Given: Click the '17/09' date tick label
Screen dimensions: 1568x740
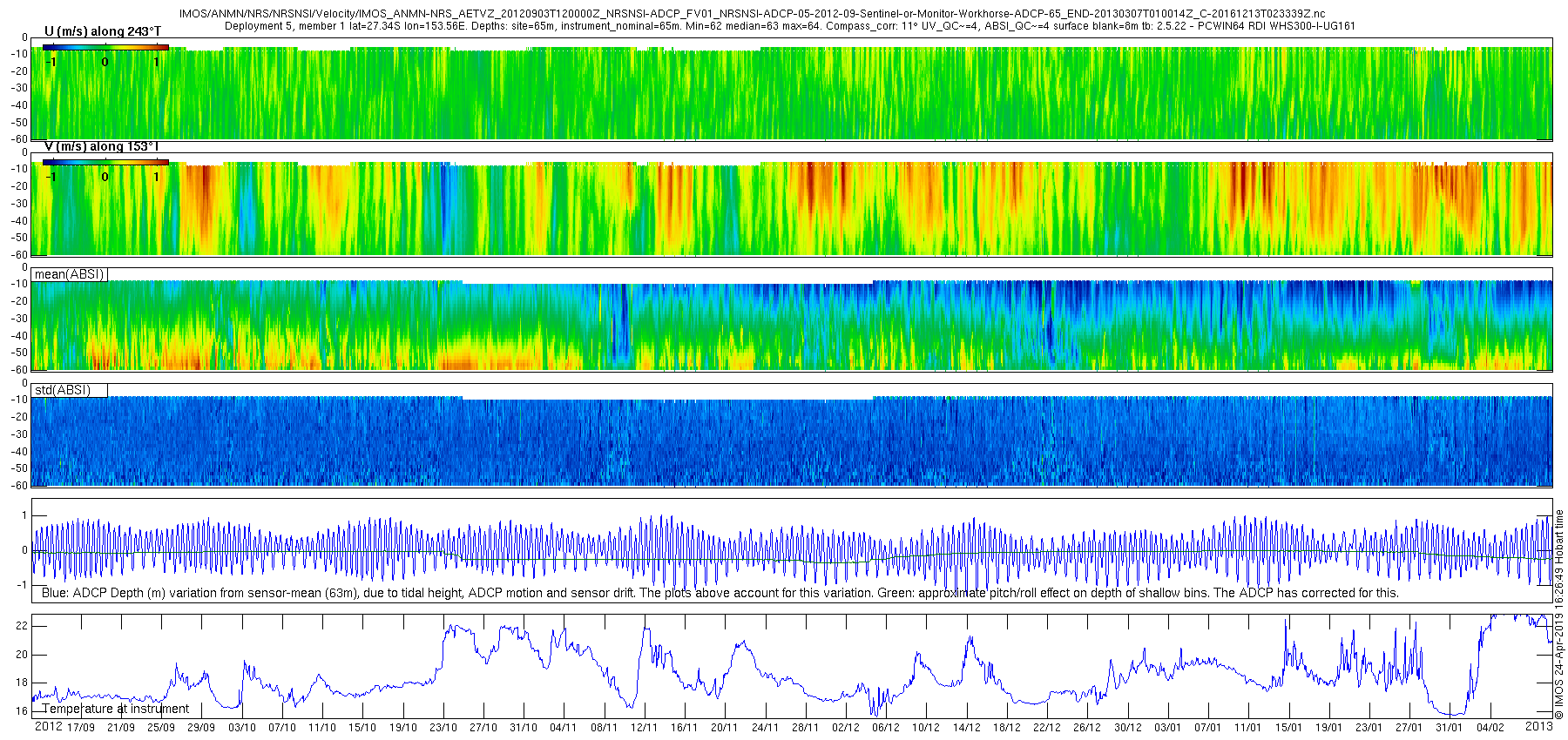Looking at the screenshot, I should (x=81, y=728).
